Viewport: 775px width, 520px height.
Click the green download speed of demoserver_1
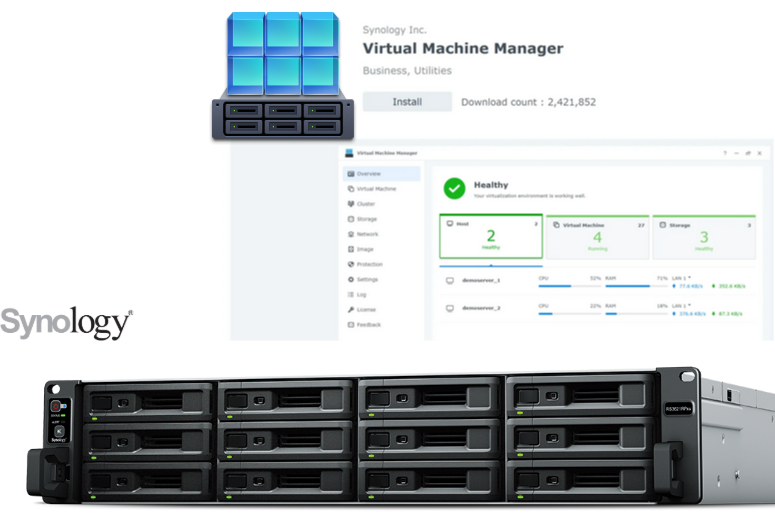click(729, 286)
